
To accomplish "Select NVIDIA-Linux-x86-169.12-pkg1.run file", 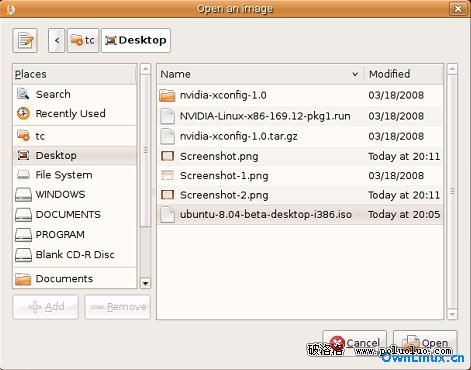I will (x=300, y=116).
